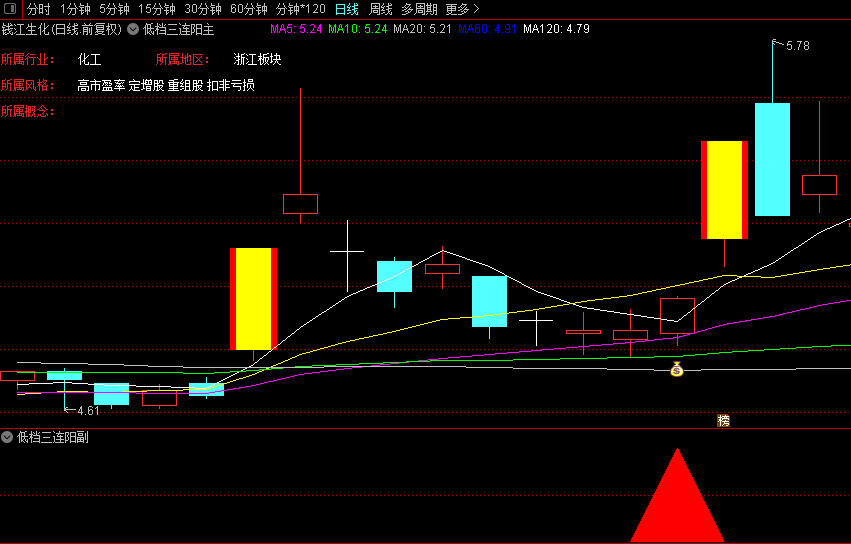Screen dimensions: 851x544
Task: Switch to 1分钟 period tab
Action: pyautogui.click(x=75, y=9)
